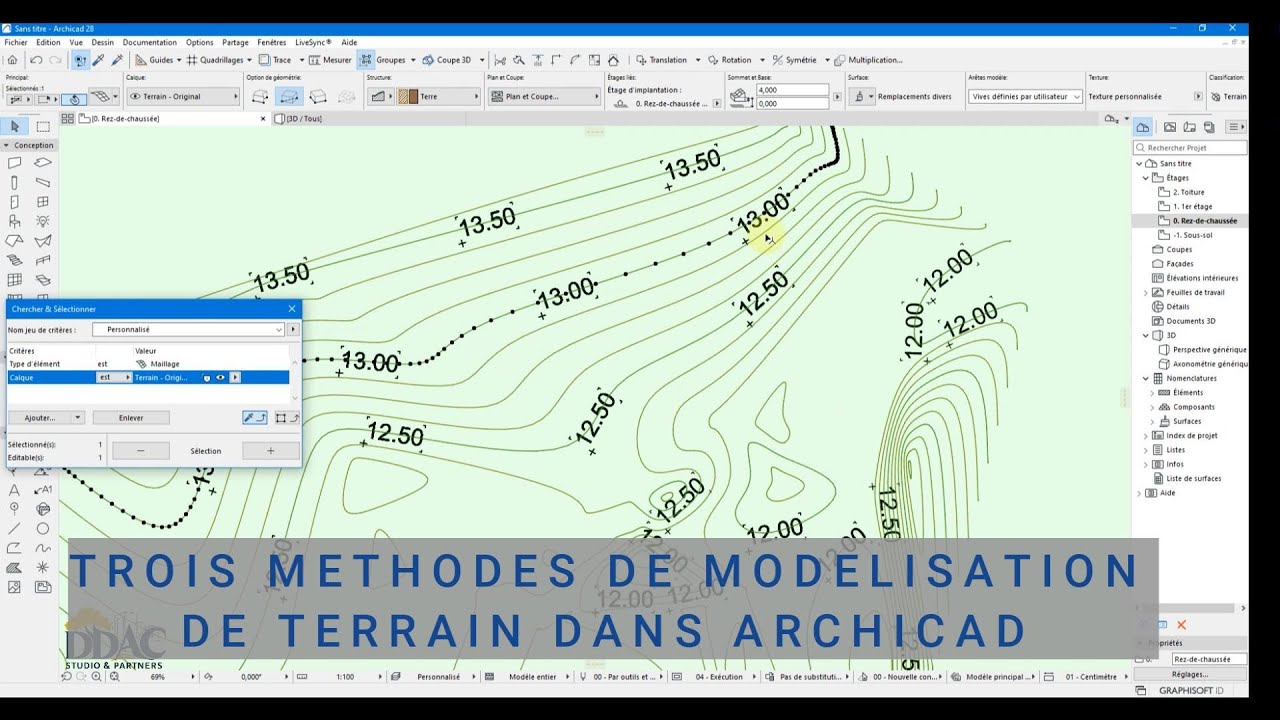Click the Pick Up Parameters eyedropper
This screenshot has height=720, width=1280.
[98, 60]
